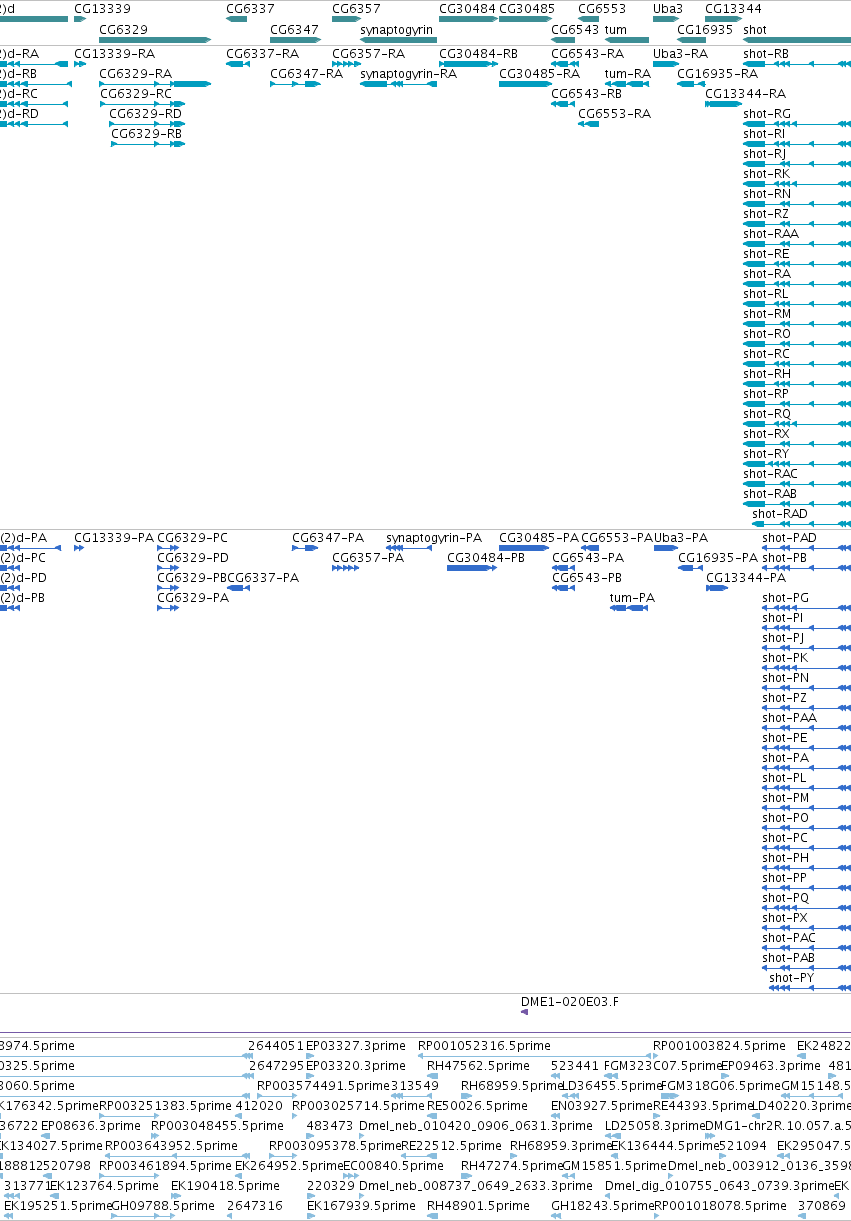Click transcript shot-RAD
This screenshot has width=851, height=1221.
pos(780,514)
